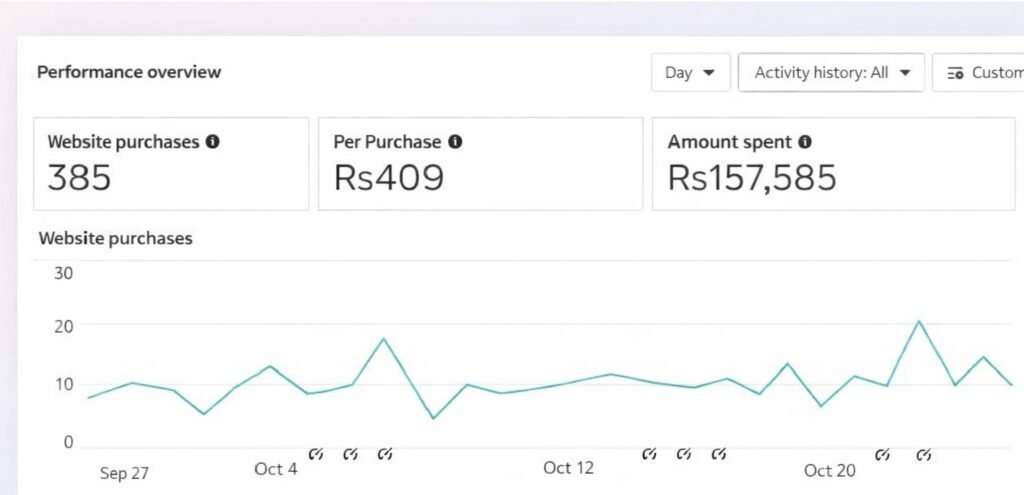Select the Website purchases 385 metric card
Viewport: 1024px width, 495px height.
[171, 164]
